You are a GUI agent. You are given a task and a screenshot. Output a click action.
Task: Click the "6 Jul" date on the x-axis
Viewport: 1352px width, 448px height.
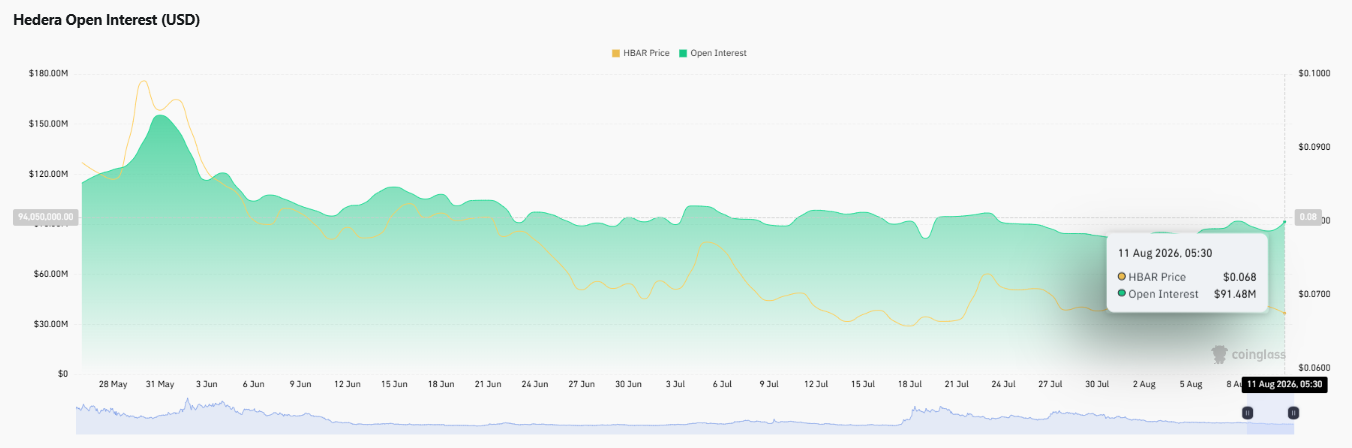[x=722, y=384]
